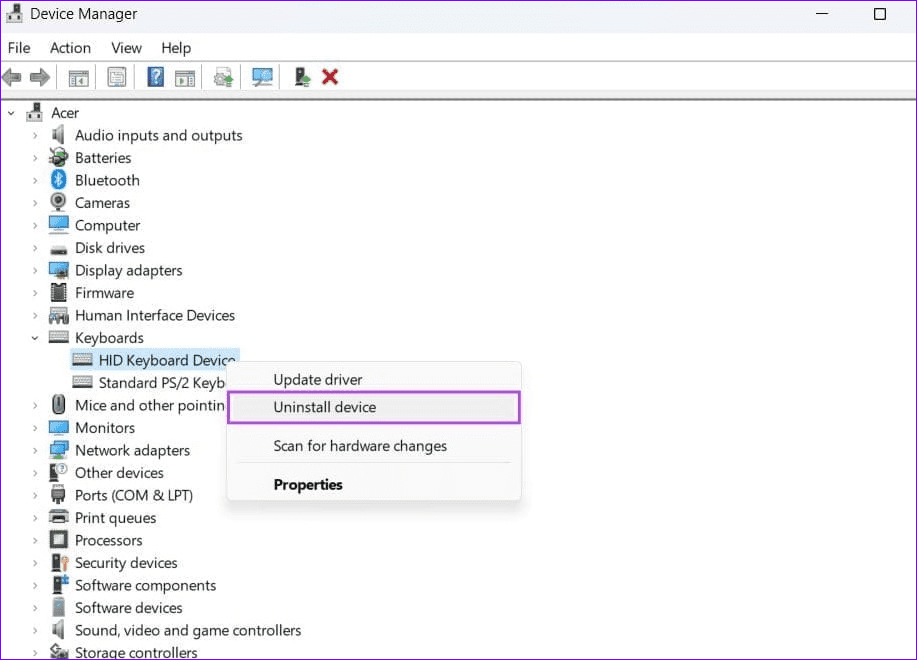Open the View menu

pos(126,47)
